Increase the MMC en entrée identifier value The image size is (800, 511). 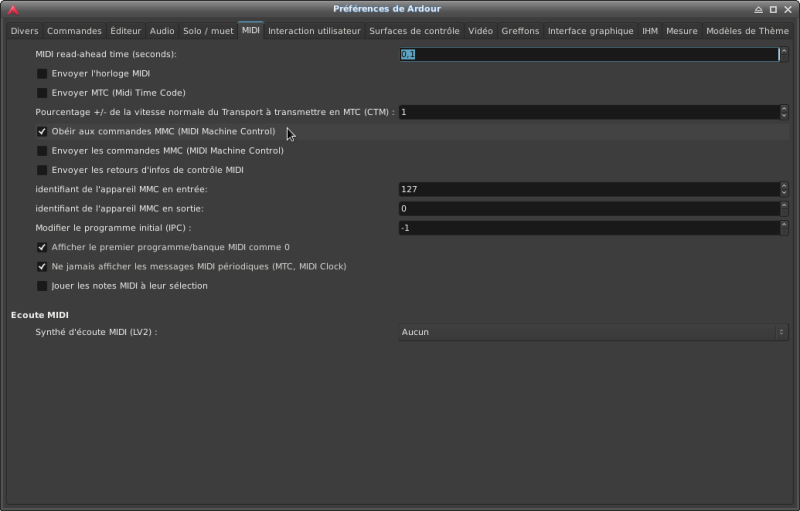(x=784, y=185)
